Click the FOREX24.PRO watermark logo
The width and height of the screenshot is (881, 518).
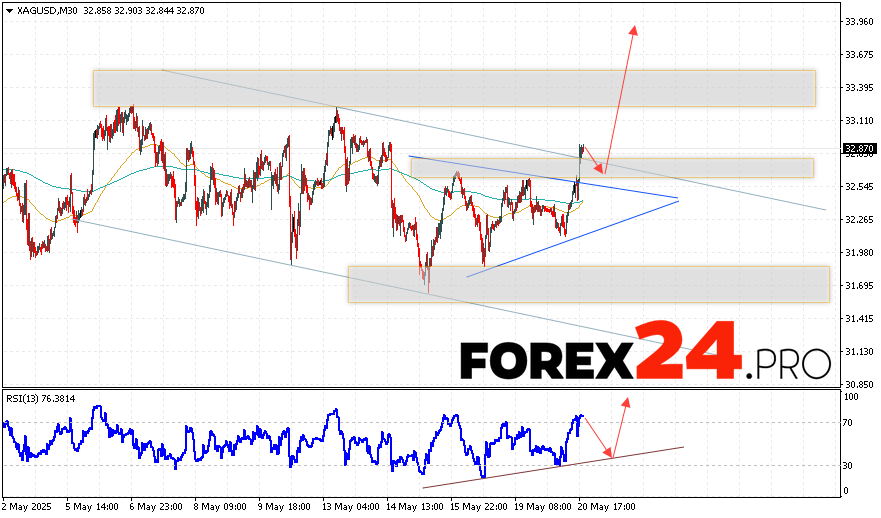(x=645, y=352)
